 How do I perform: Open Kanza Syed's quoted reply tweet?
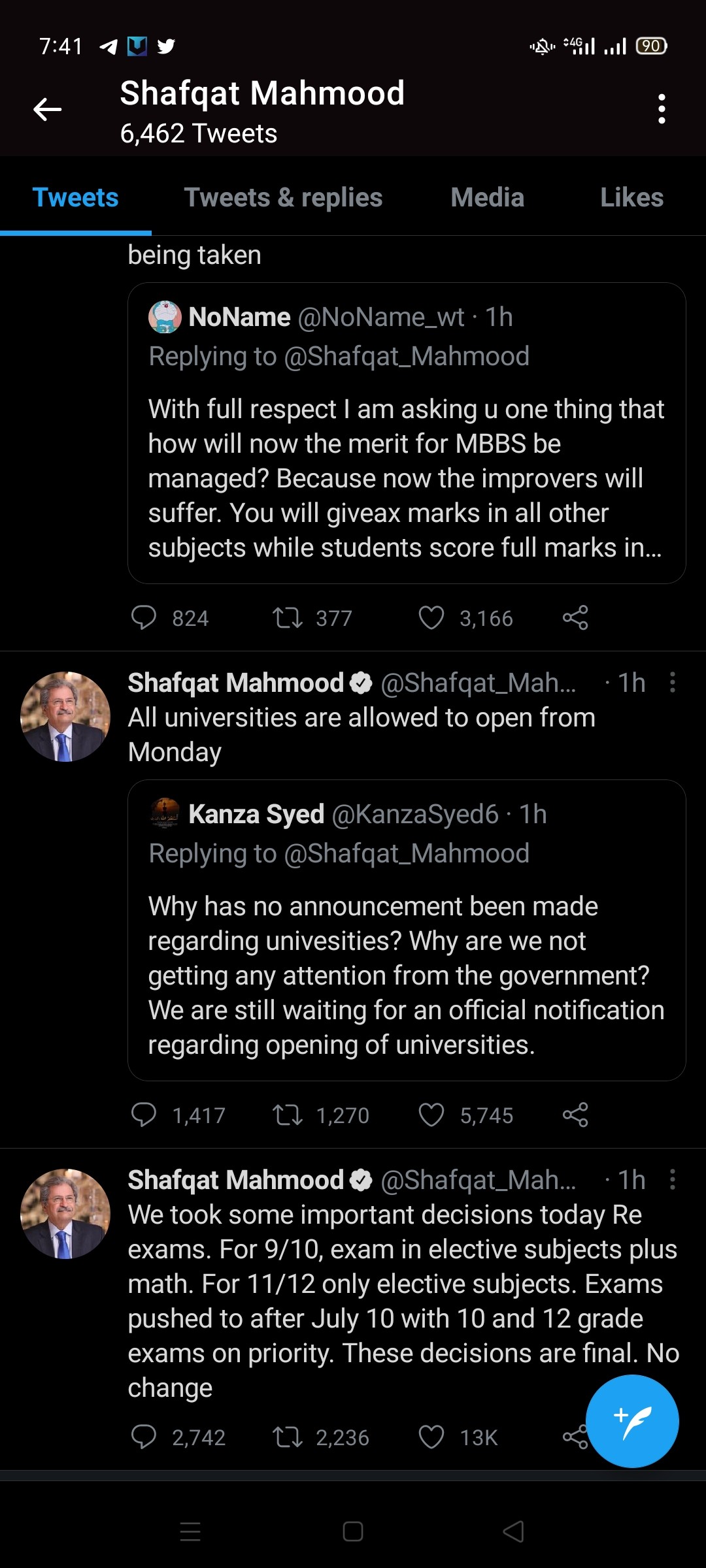click(407, 930)
